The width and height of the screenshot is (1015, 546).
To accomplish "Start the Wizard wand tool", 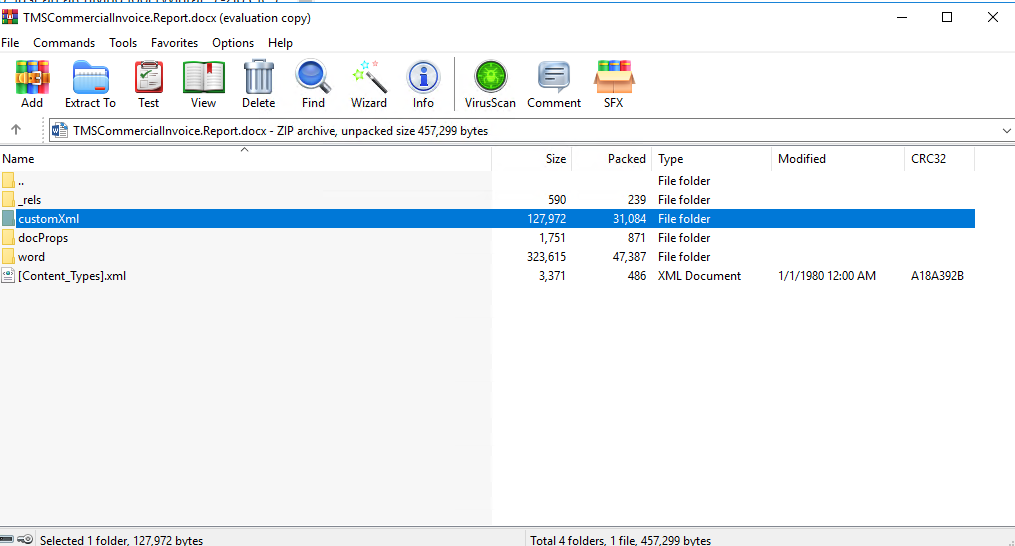I will [x=368, y=84].
